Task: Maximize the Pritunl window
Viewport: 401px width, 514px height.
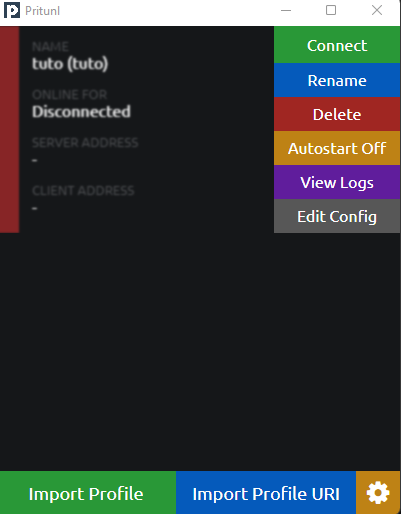Action: pos(331,10)
